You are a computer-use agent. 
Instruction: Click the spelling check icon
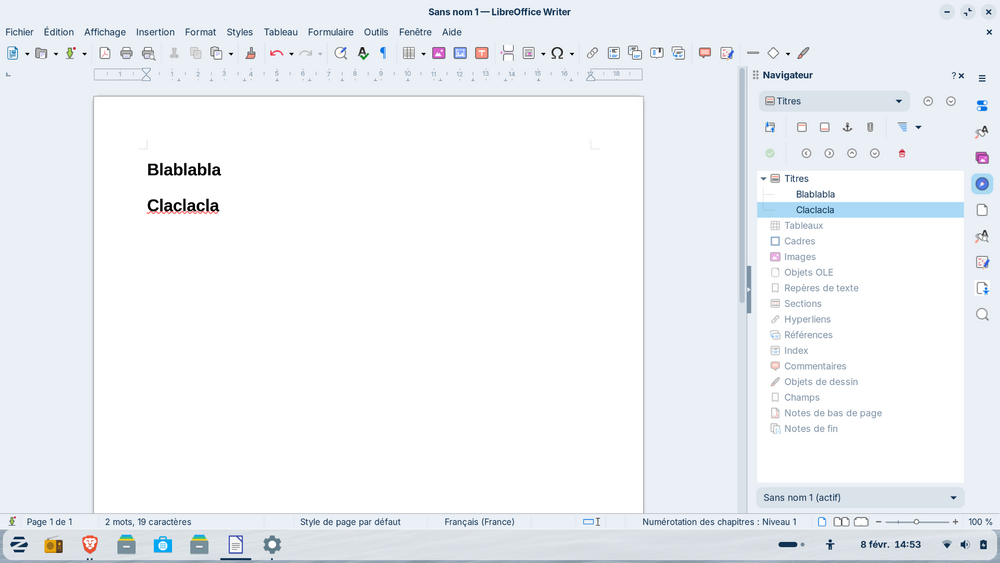363,53
